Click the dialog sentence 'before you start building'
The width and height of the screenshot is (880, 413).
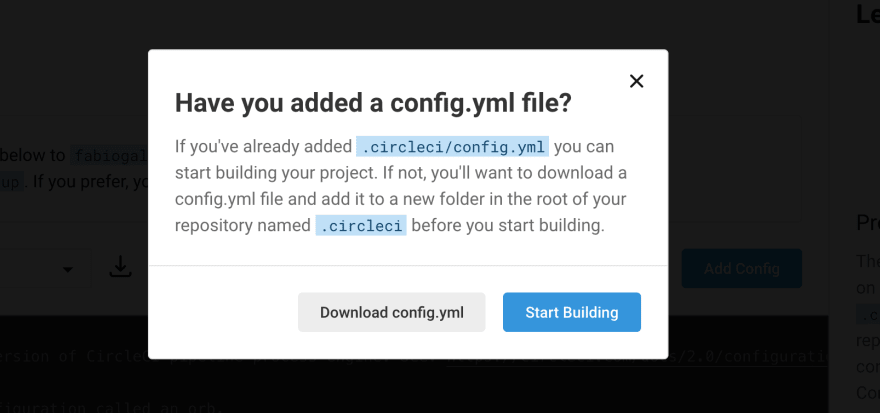[508, 225]
